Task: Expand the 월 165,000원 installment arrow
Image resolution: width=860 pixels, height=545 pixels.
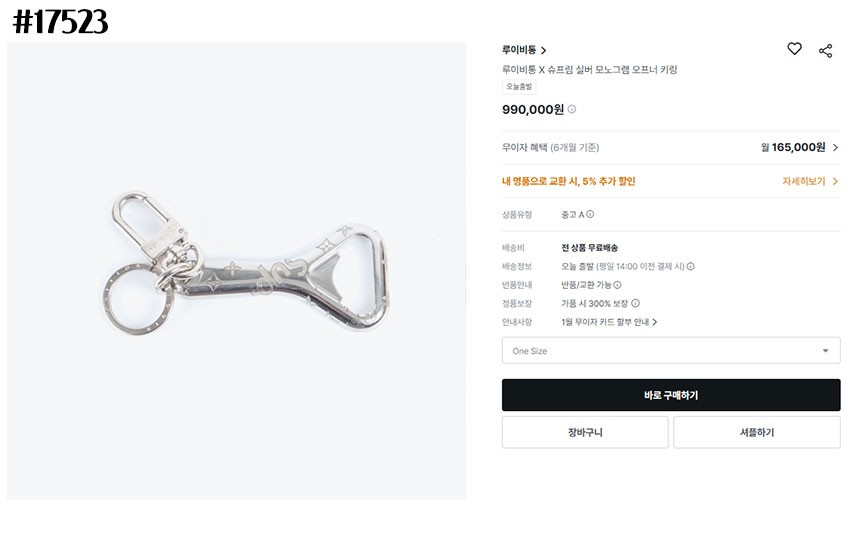Action: [x=835, y=148]
